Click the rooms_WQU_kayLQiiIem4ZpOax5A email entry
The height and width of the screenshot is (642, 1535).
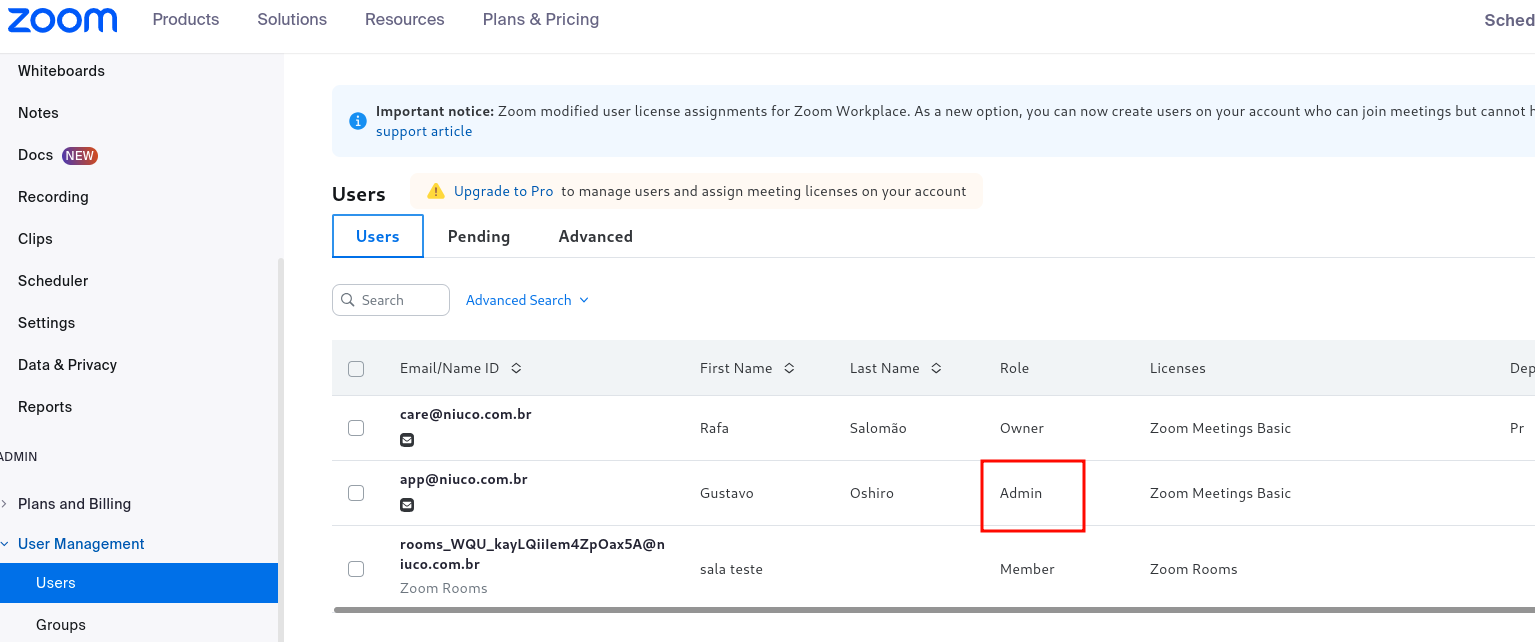(532, 554)
